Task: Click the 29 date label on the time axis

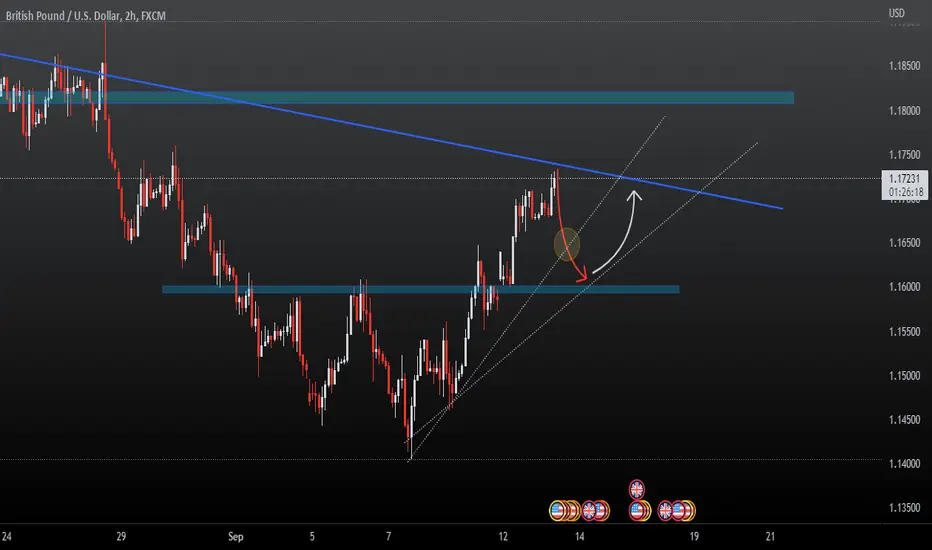Action: (x=121, y=536)
